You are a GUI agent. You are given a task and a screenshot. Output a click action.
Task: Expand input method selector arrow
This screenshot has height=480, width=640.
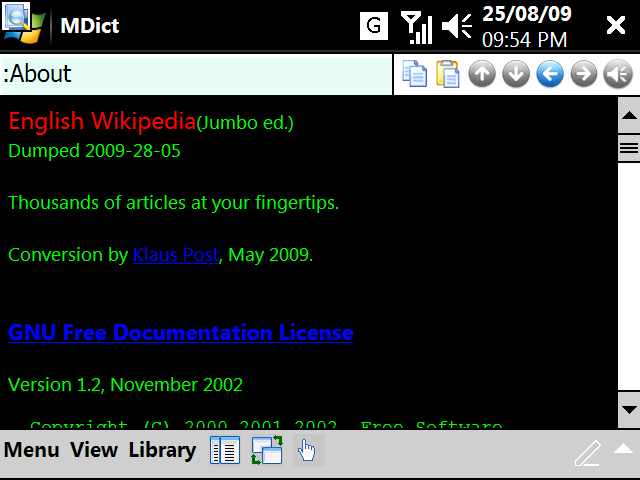[623, 449]
